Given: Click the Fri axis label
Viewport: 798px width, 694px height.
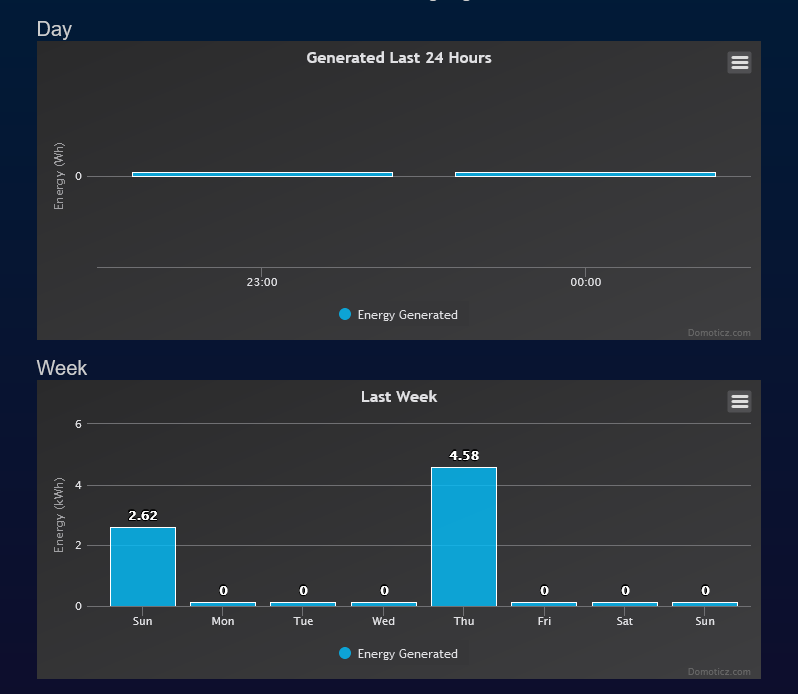Looking at the screenshot, I should [544, 621].
